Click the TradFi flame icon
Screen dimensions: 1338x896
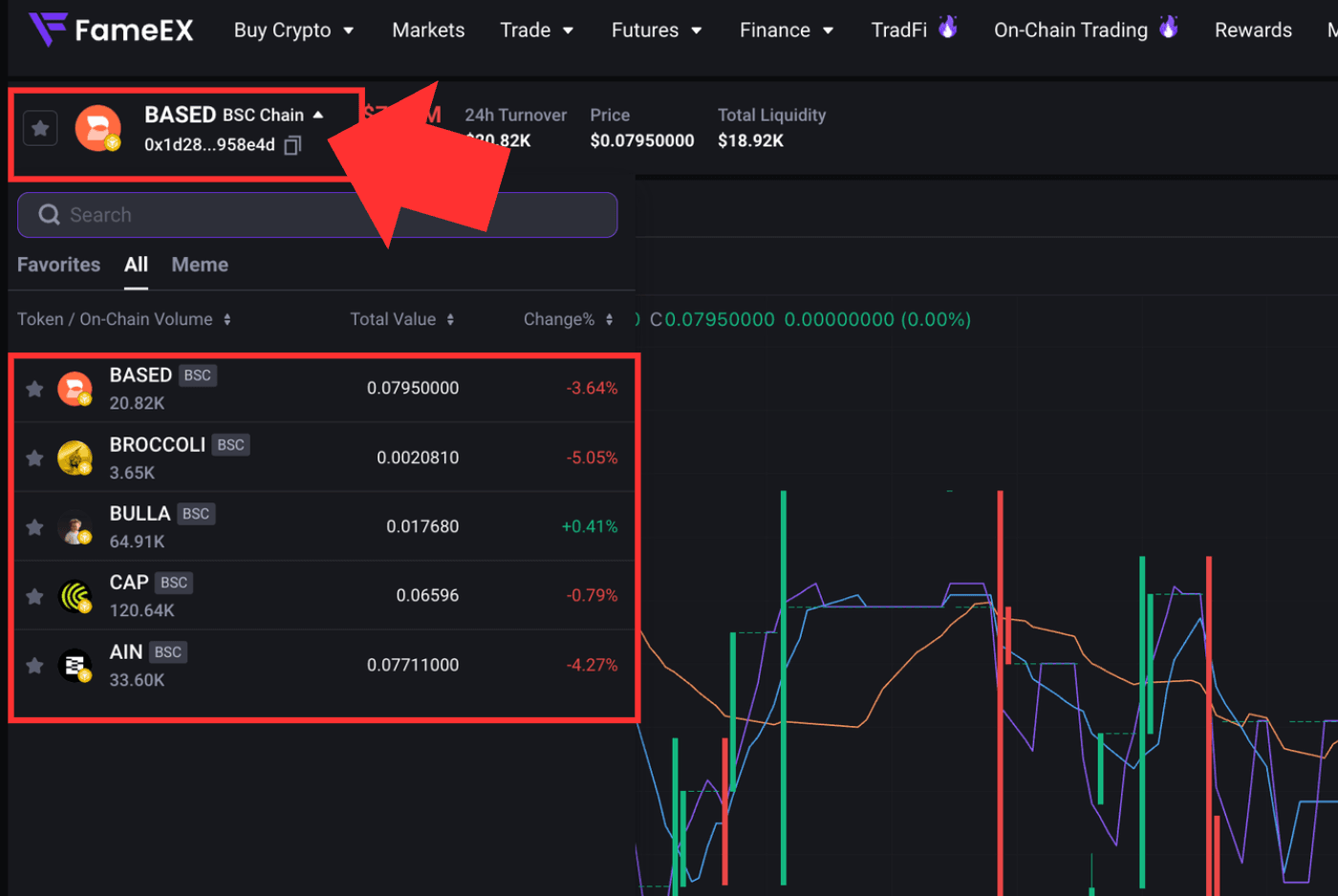947,27
